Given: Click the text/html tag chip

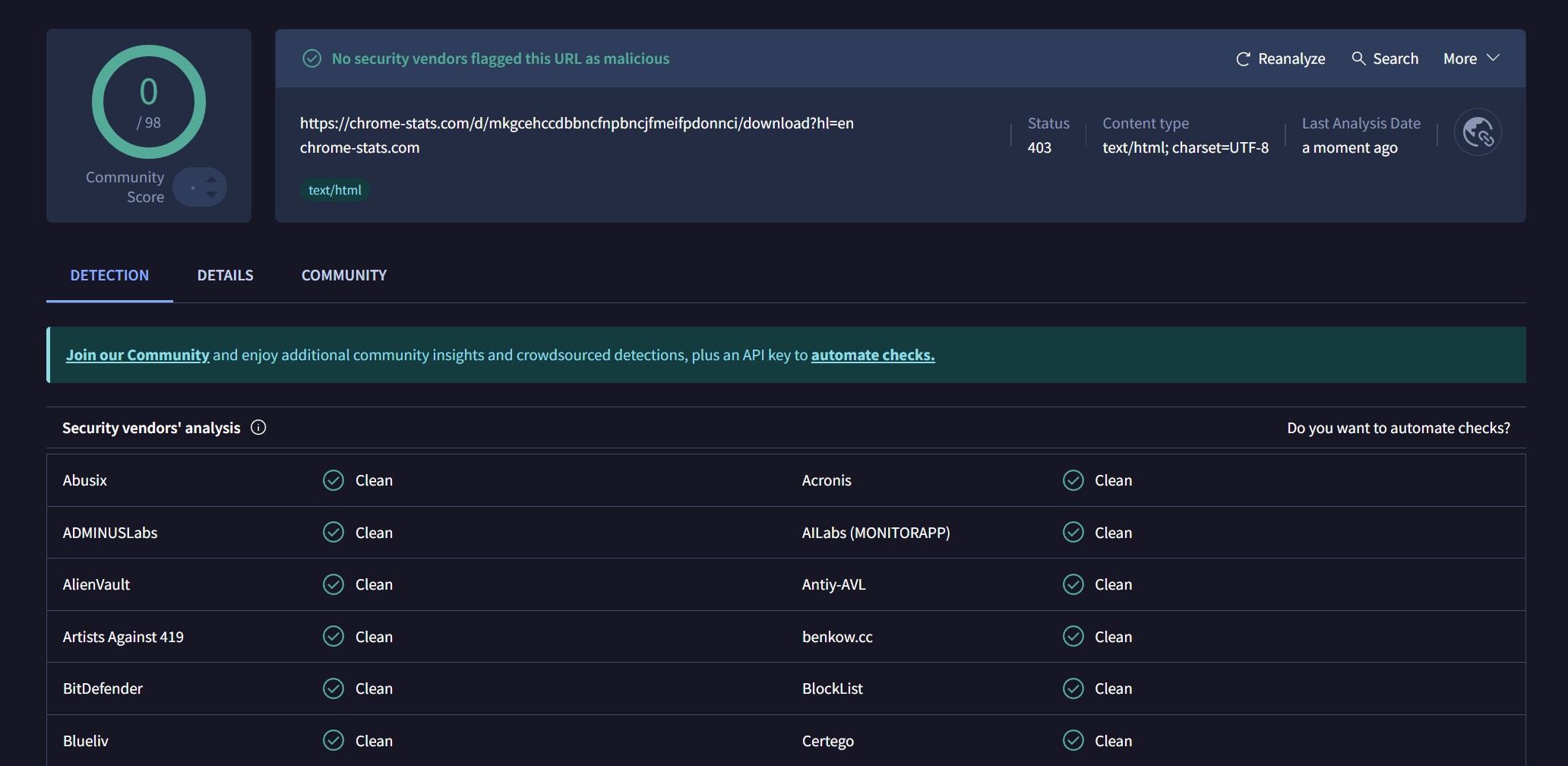Looking at the screenshot, I should tap(334, 190).
